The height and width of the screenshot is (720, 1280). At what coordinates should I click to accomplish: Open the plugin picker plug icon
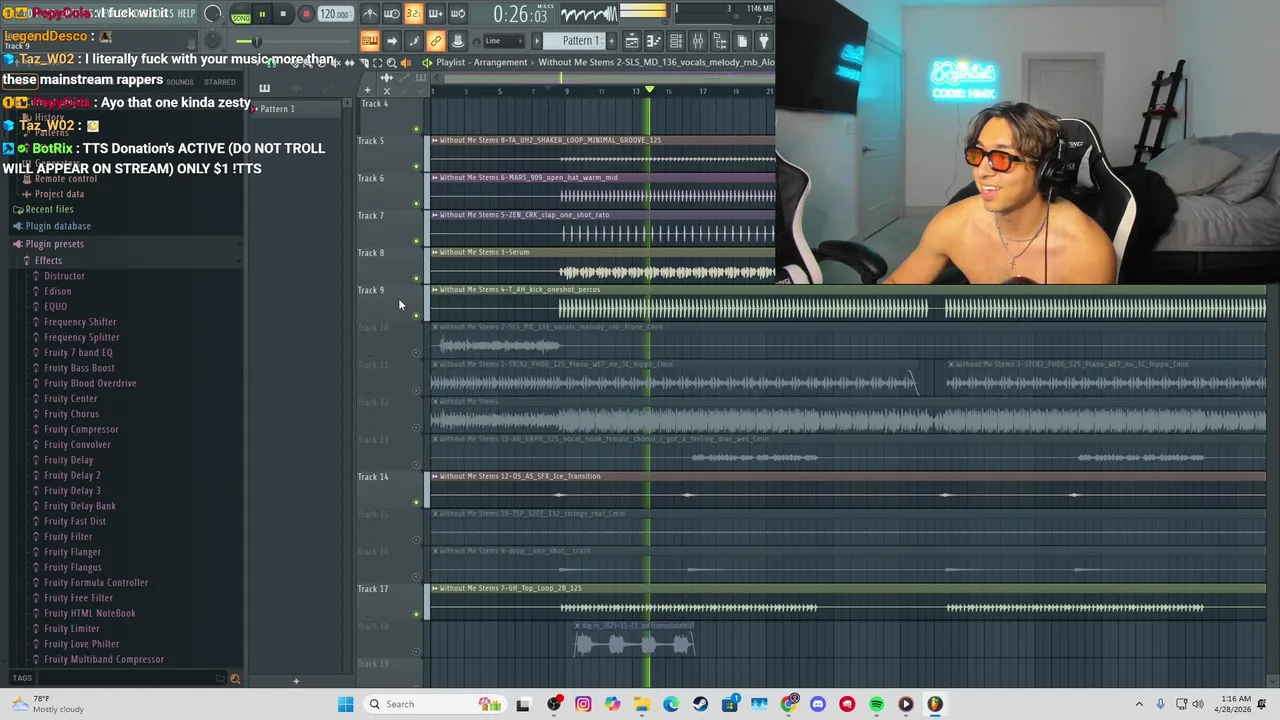tap(764, 41)
